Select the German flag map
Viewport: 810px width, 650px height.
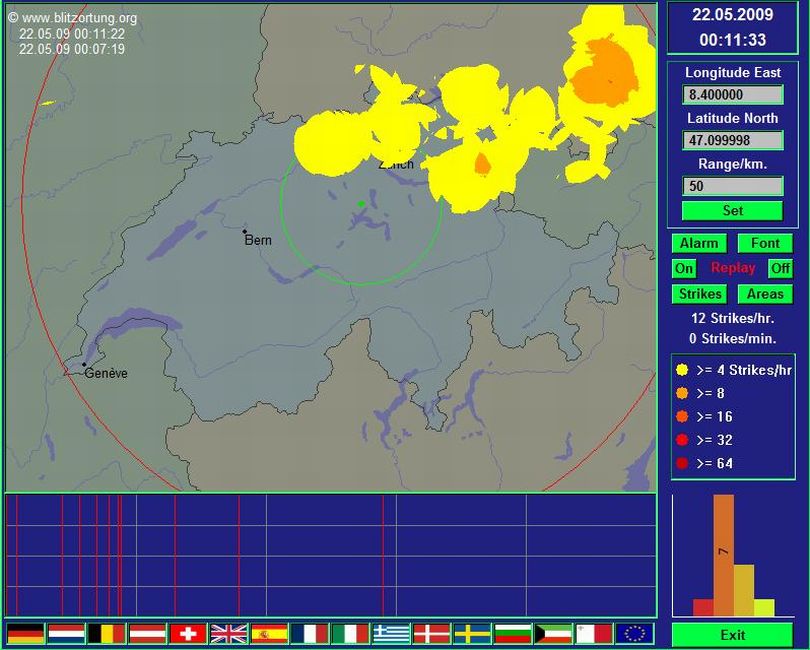coord(25,633)
